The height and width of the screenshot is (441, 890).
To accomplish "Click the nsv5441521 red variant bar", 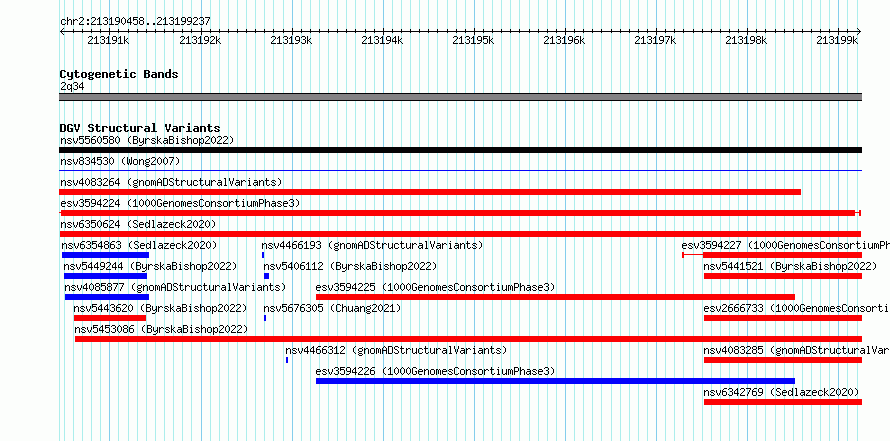I will (x=783, y=276).
